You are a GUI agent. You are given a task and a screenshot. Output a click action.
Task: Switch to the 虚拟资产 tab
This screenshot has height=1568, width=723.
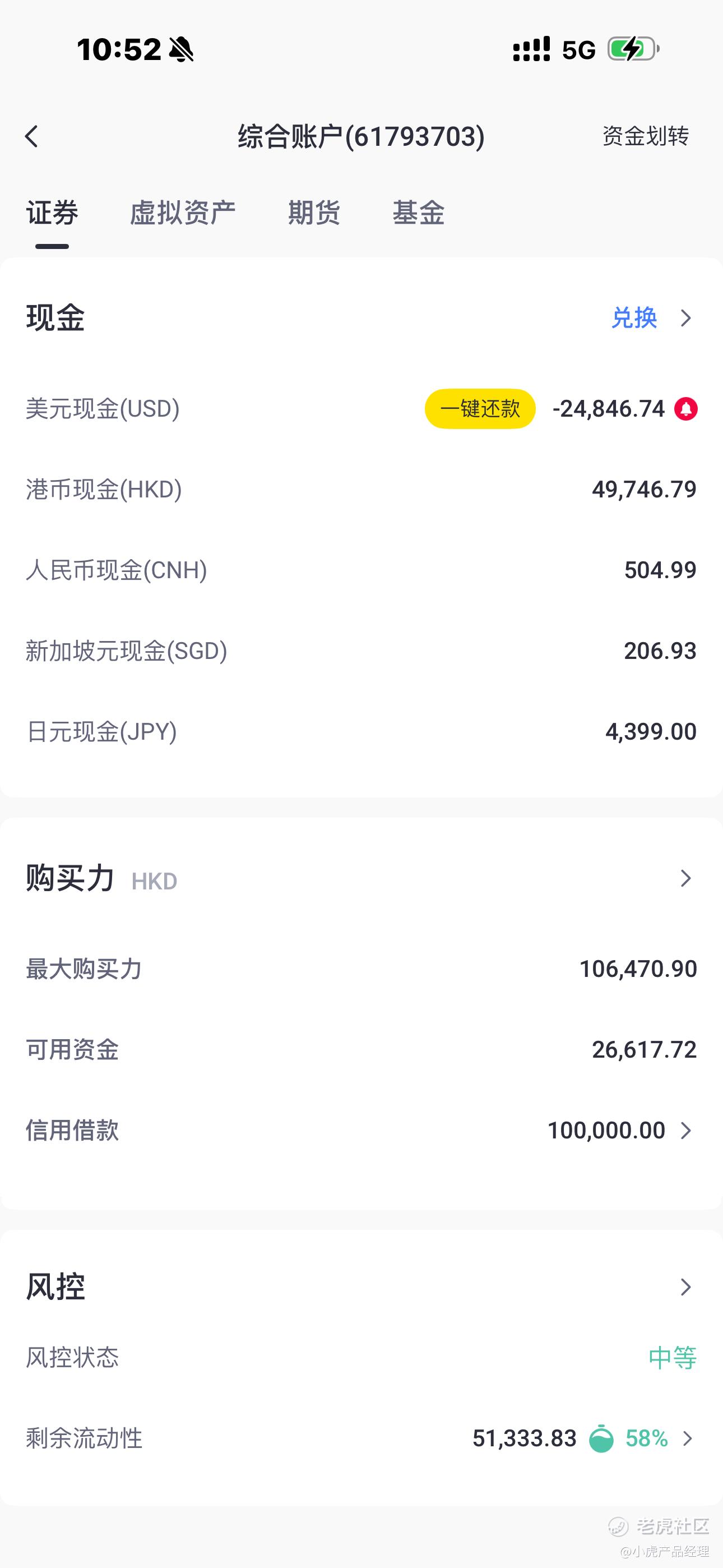tap(183, 213)
